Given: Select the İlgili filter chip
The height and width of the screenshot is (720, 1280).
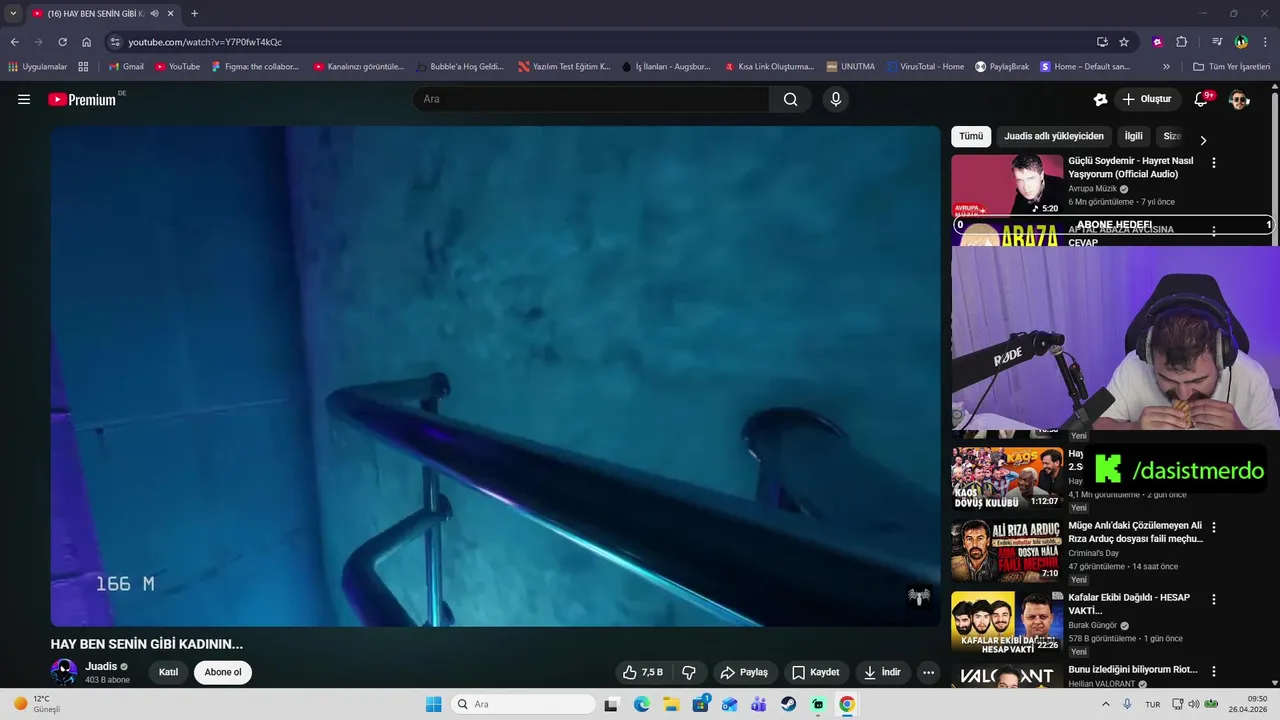Looking at the screenshot, I should (x=1133, y=136).
